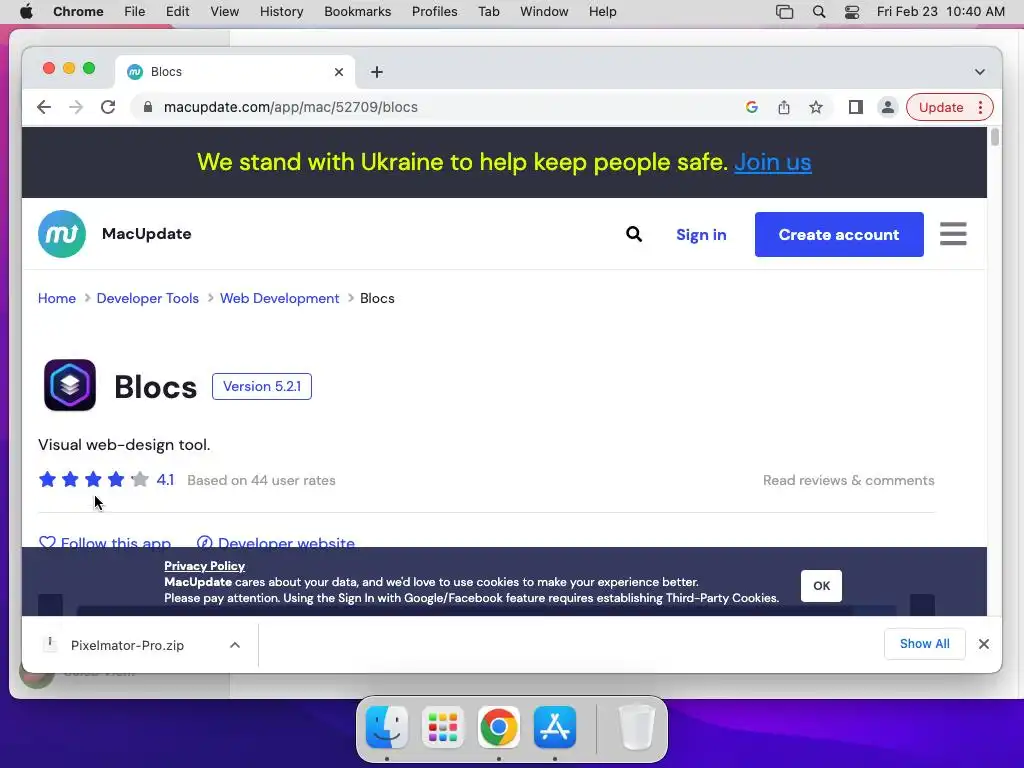This screenshot has height=768, width=1024.
Task: Click the Google icon in address bar
Action: coord(752,107)
